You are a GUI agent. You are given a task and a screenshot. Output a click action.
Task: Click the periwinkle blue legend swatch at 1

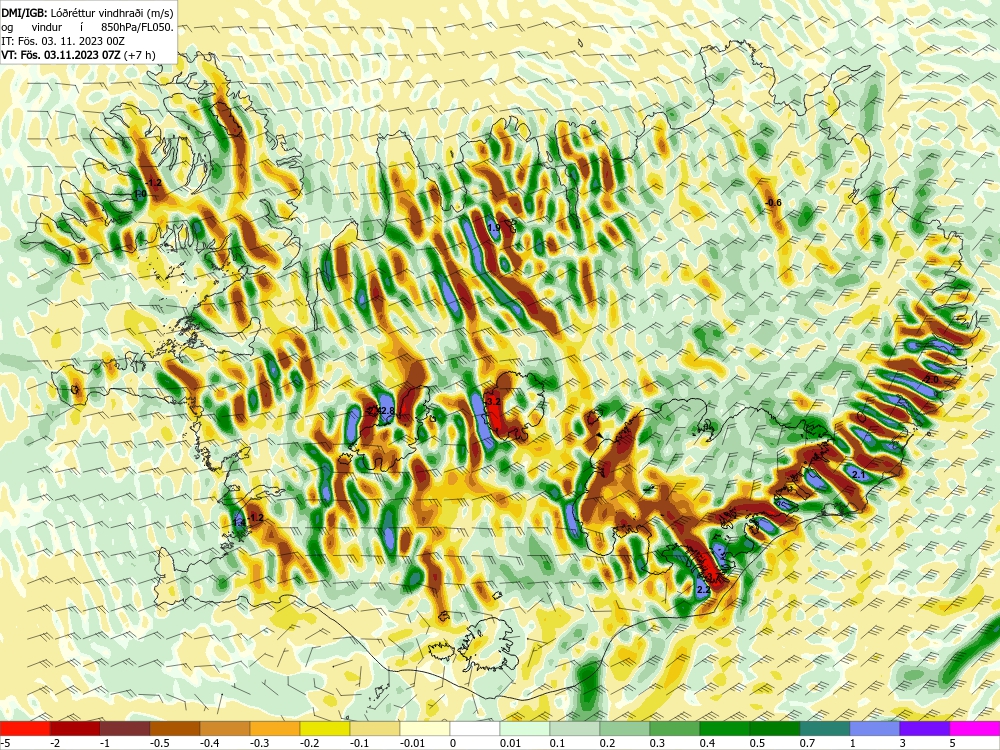coord(875,728)
